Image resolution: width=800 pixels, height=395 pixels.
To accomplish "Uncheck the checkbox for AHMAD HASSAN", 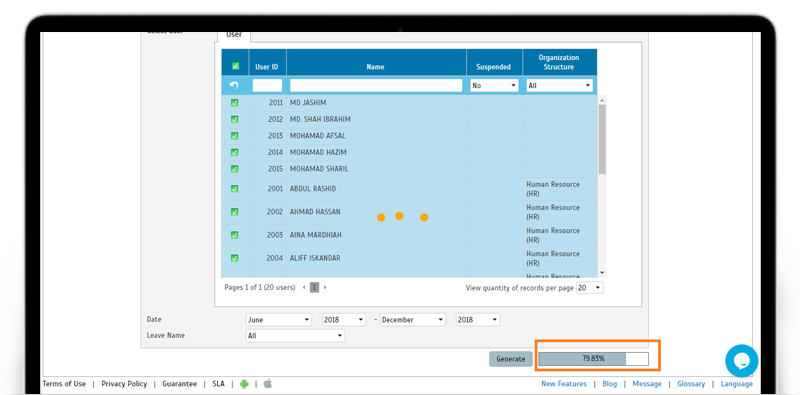I will pyautogui.click(x=235, y=211).
